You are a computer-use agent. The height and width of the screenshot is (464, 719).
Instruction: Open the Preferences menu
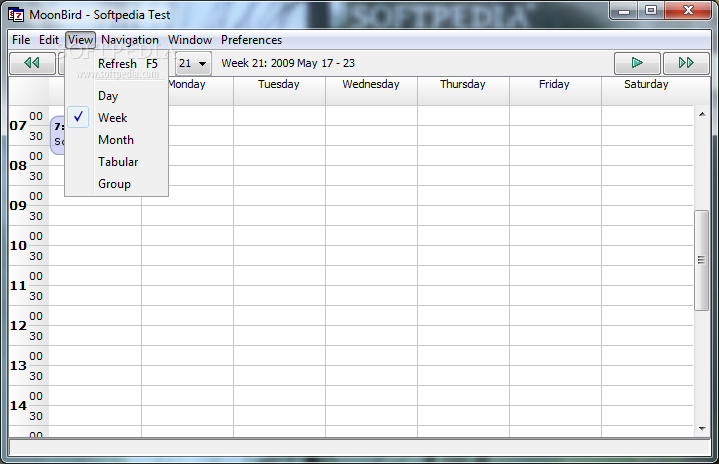coord(251,40)
